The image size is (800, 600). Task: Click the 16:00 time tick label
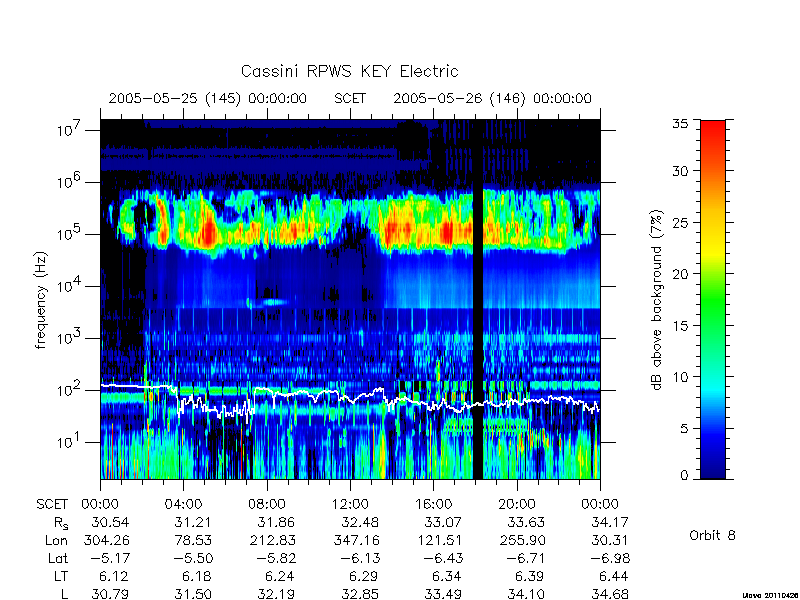point(433,505)
